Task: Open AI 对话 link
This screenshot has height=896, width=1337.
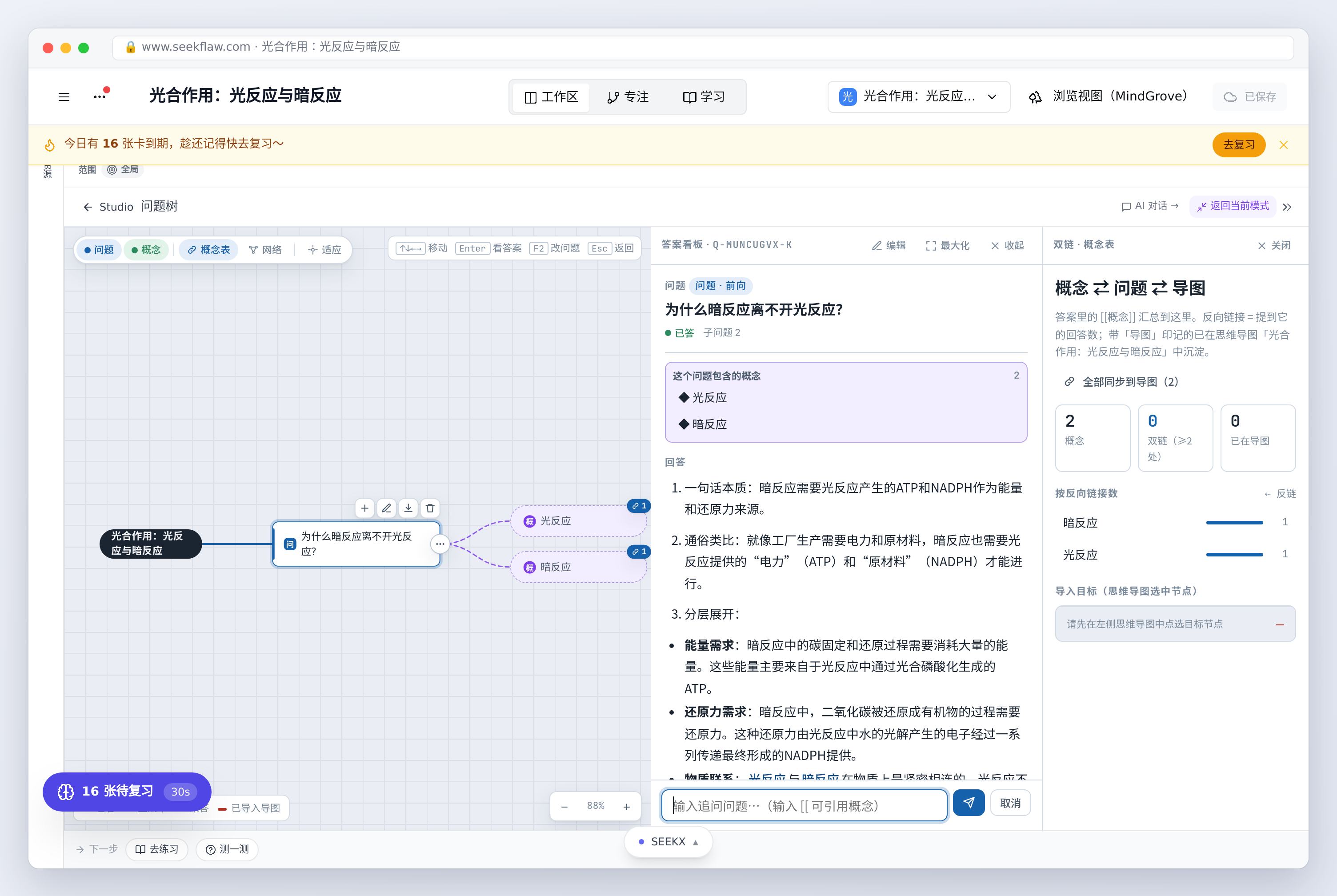Action: click(1149, 206)
